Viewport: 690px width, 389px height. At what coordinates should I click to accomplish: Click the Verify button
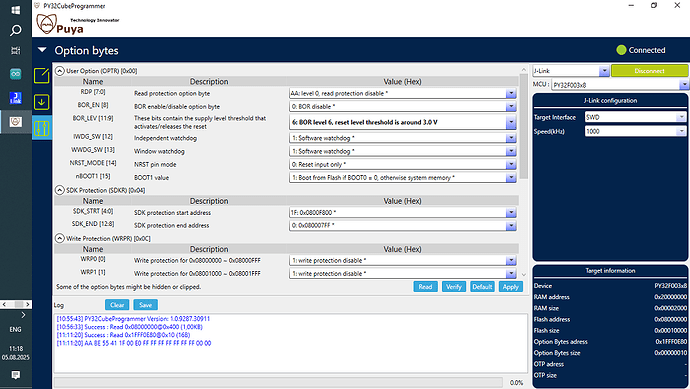coord(454,287)
